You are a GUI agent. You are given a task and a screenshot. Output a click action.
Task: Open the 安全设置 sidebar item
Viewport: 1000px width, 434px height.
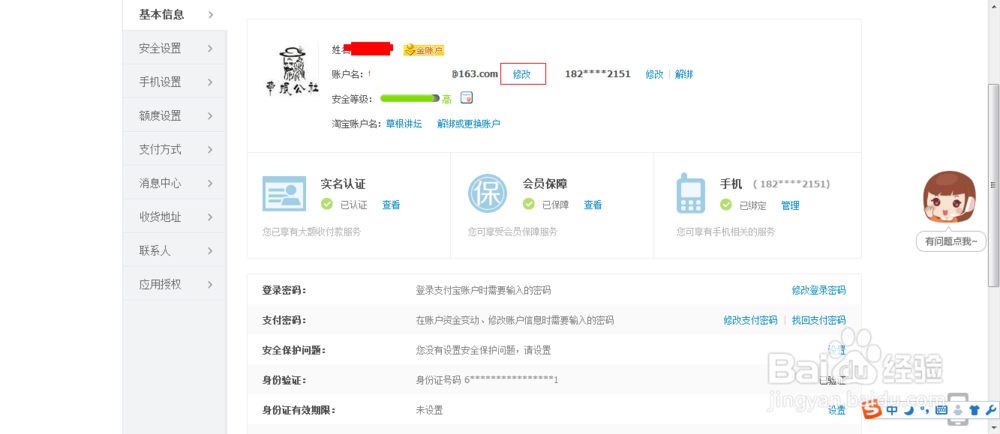tap(175, 48)
